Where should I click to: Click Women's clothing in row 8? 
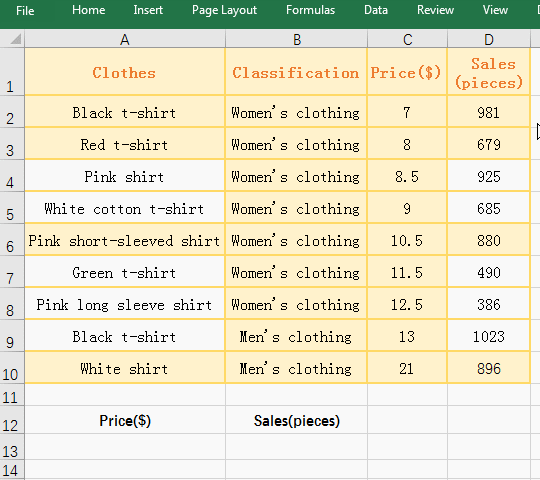coord(296,304)
